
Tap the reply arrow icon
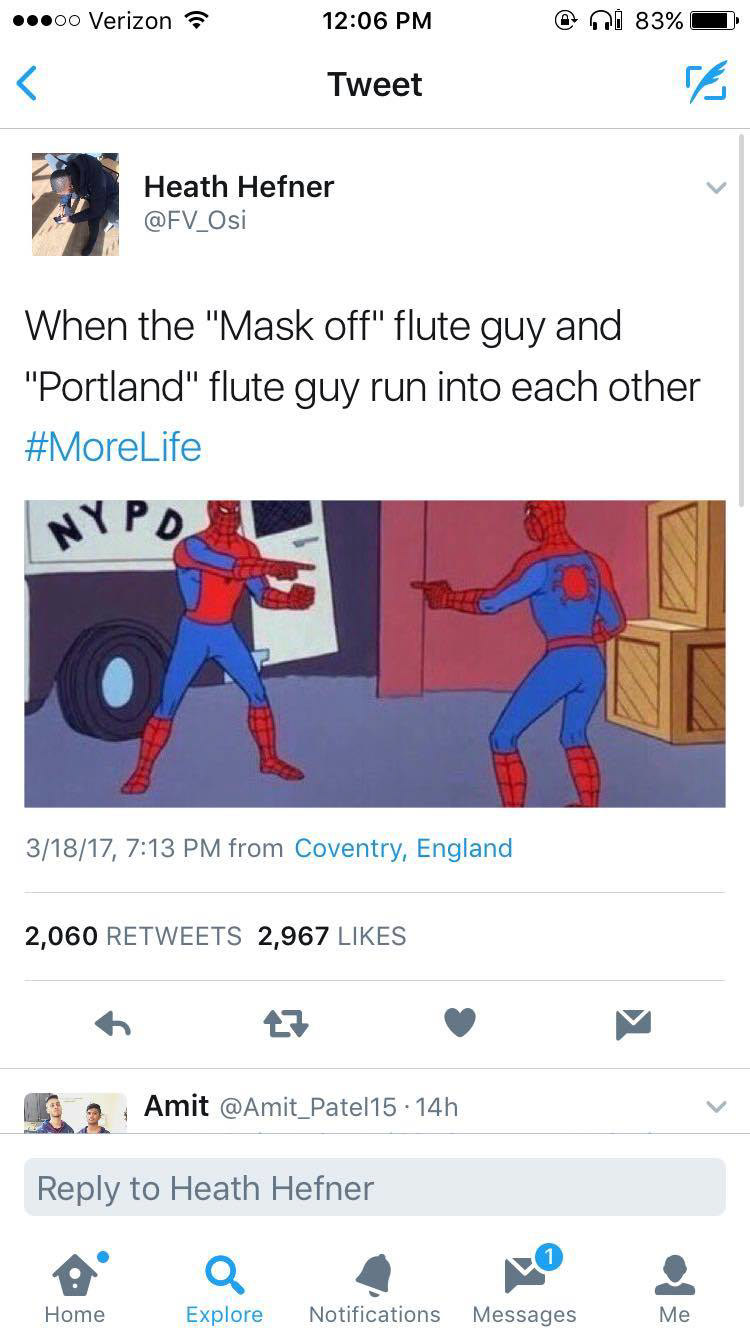113,1022
